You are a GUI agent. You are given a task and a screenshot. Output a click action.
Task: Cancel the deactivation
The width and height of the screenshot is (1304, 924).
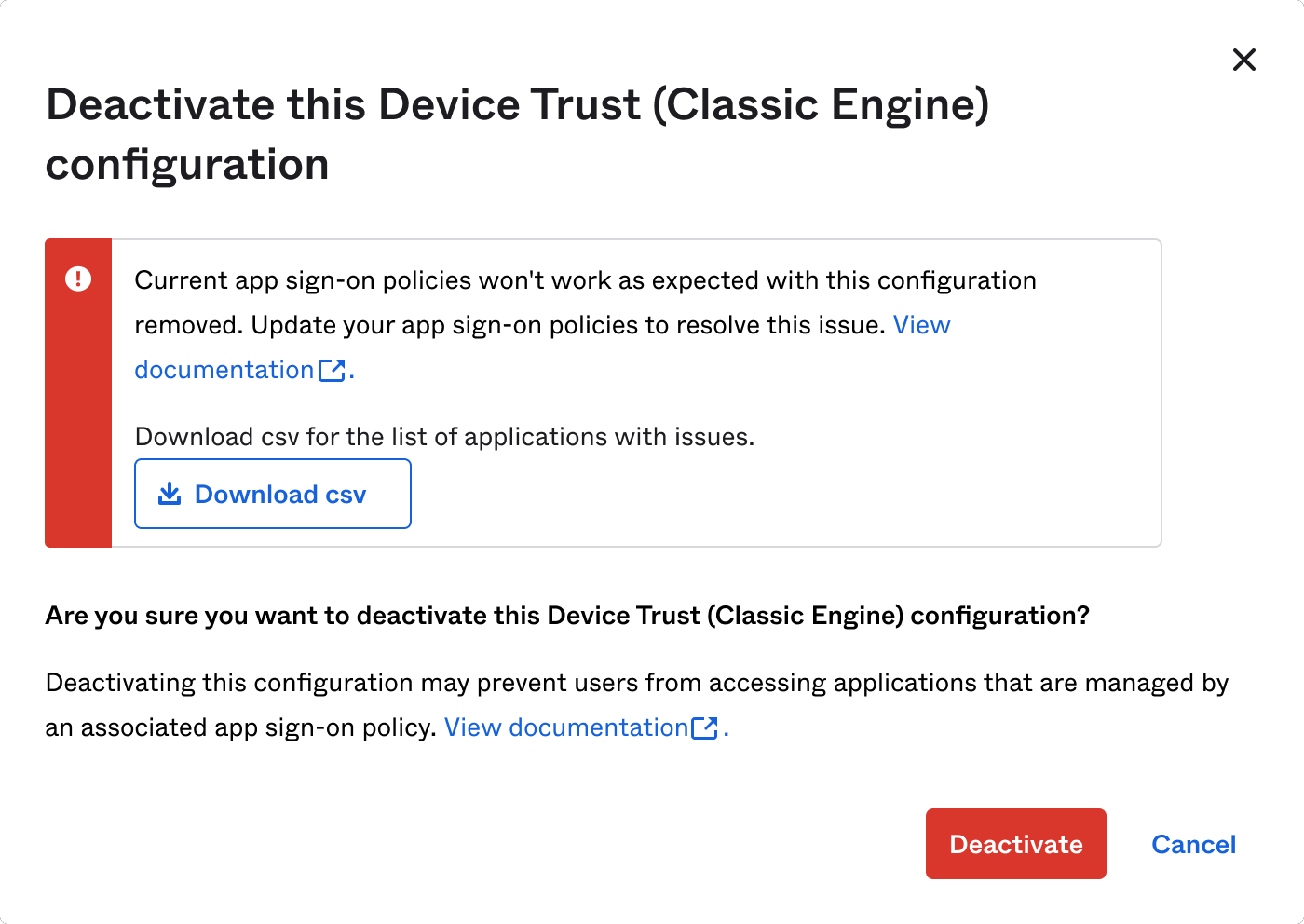pyautogui.click(x=1193, y=844)
